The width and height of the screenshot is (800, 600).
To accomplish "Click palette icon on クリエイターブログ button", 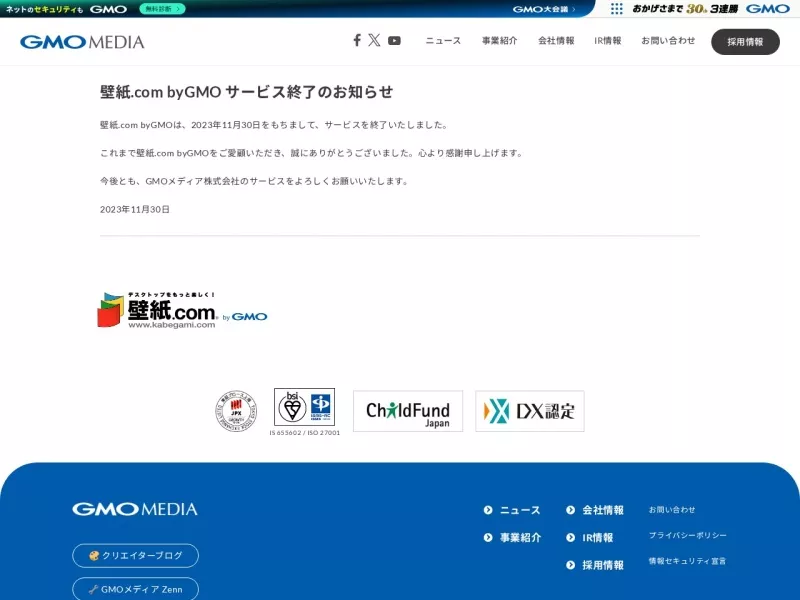I will pos(94,556).
